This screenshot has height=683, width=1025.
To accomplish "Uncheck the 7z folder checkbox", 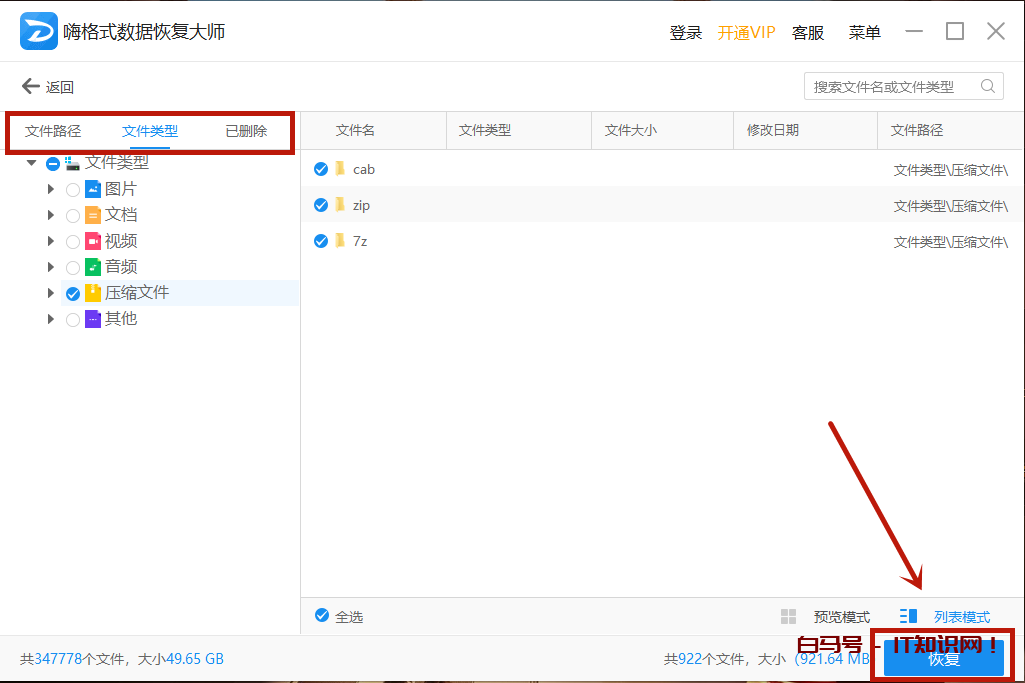I will pyautogui.click(x=321, y=241).
